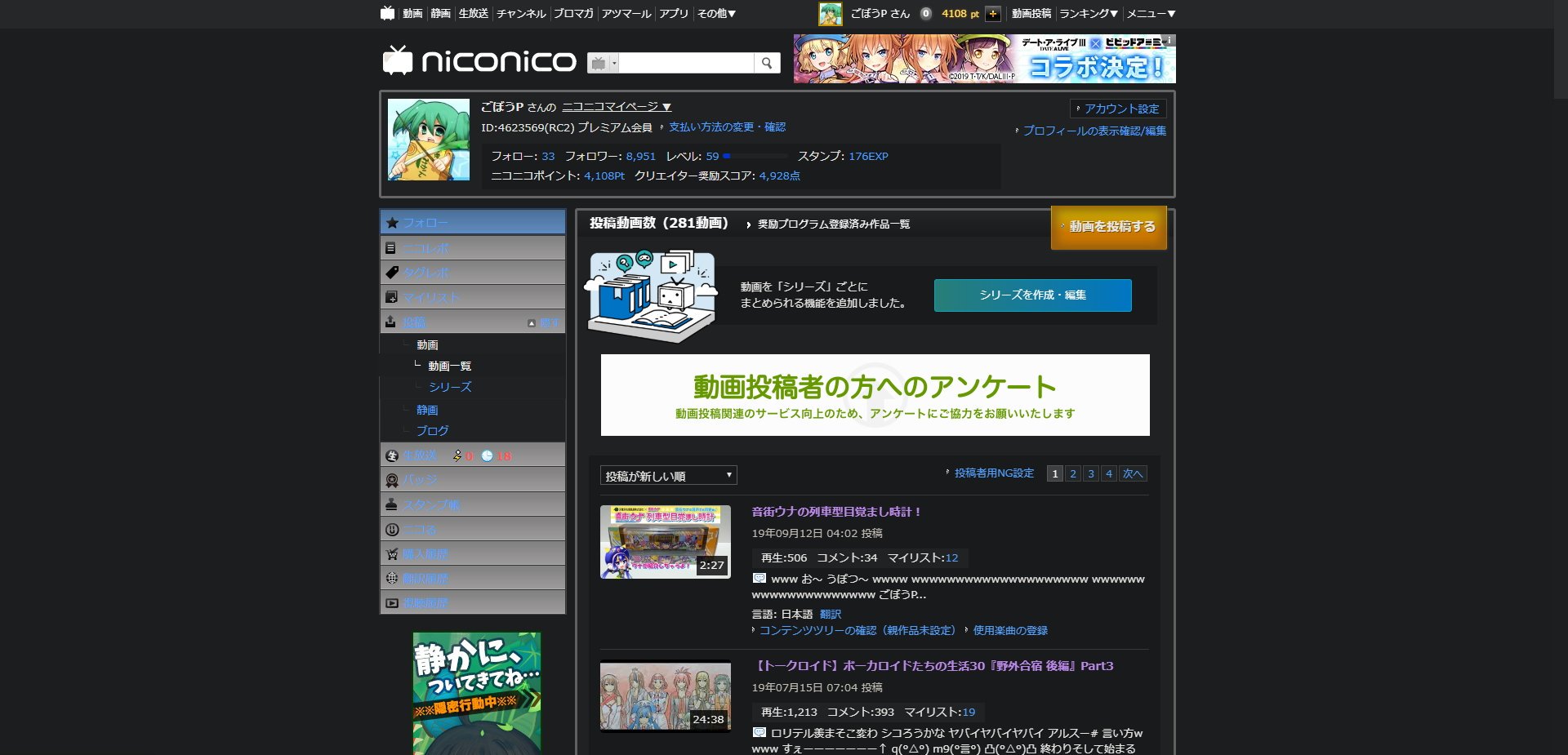Go to アプリ in top navigation

coord(674,13)
